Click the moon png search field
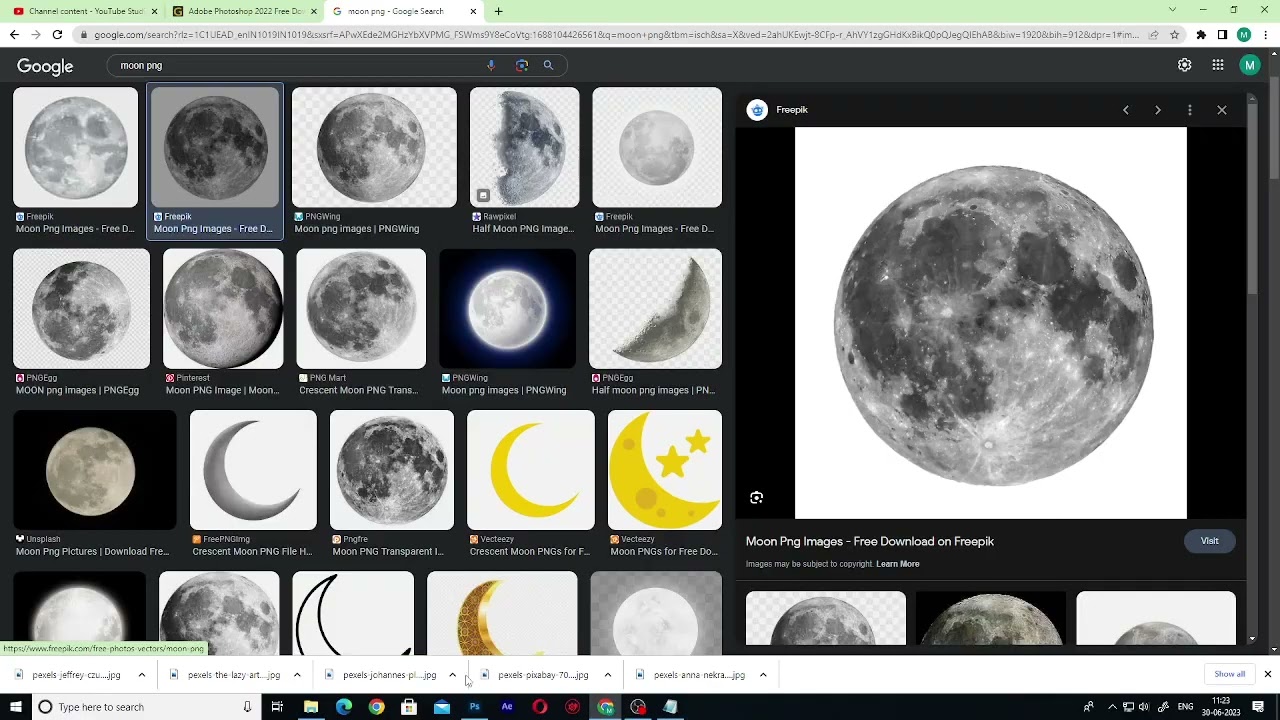1280x720 pixels. (x=298, y=65)
